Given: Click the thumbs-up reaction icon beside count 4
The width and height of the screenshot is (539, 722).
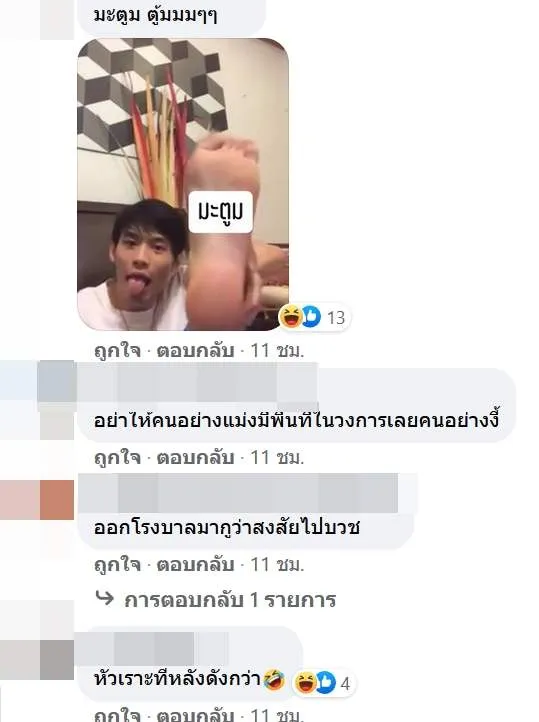Looking at the screenshot, I should [x=325, y=682].
